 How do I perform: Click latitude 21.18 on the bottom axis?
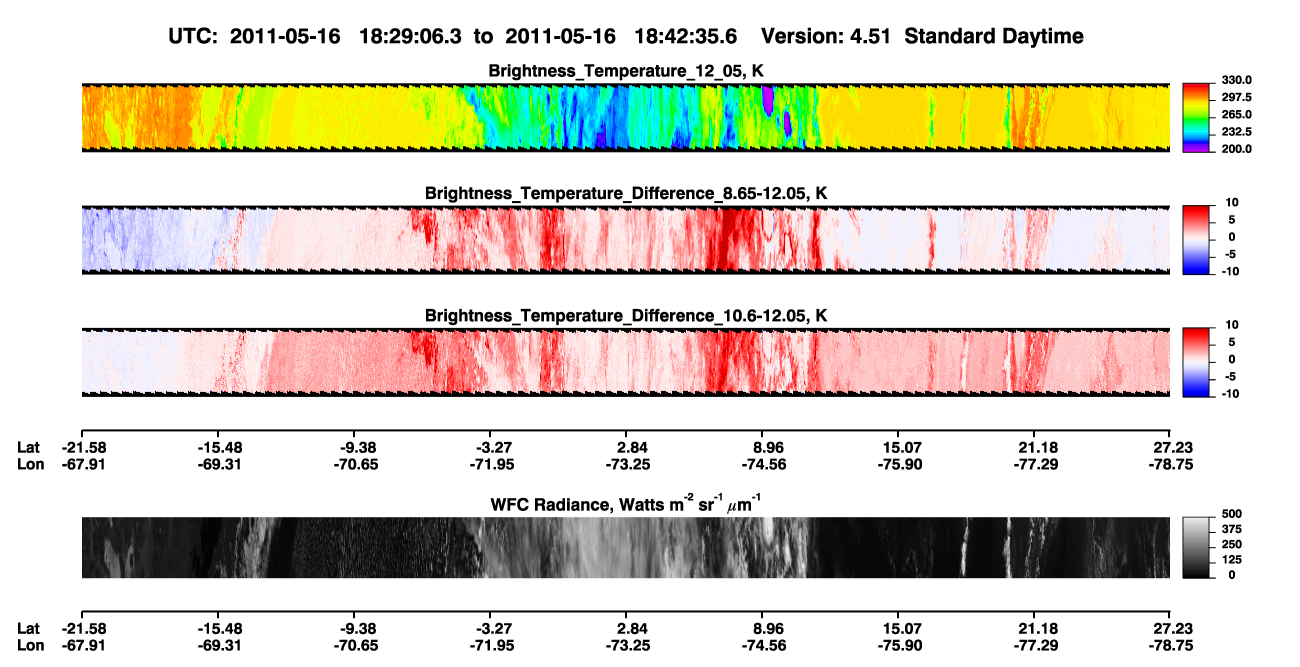(1038, 629)
